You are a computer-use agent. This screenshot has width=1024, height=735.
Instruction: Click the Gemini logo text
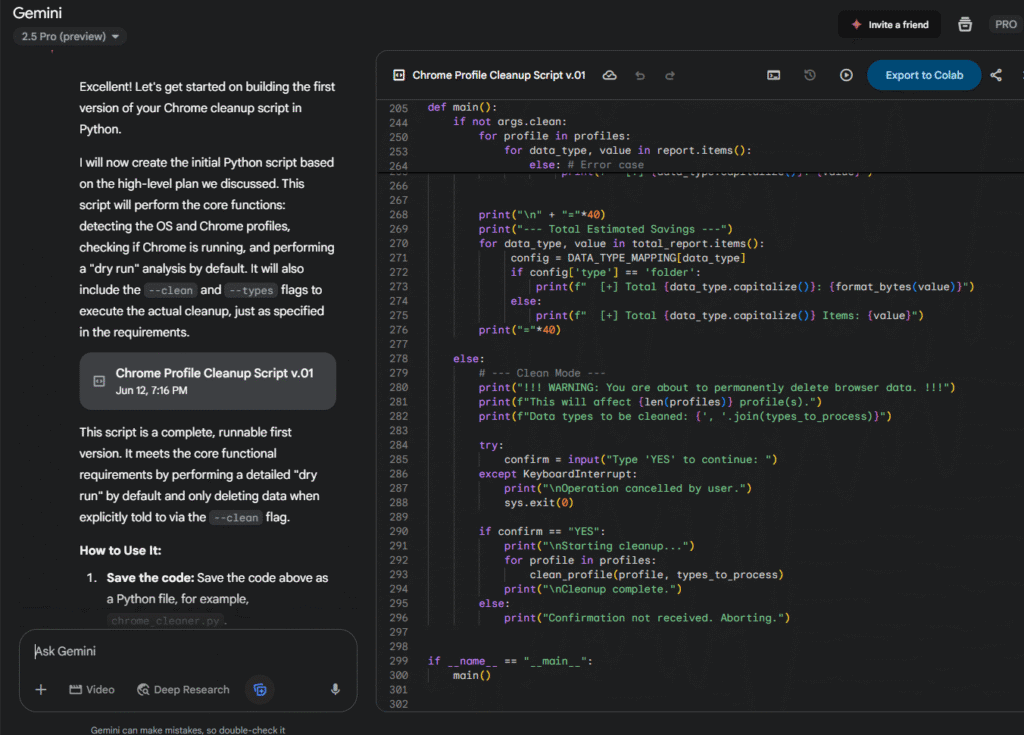tap(37, 13)
